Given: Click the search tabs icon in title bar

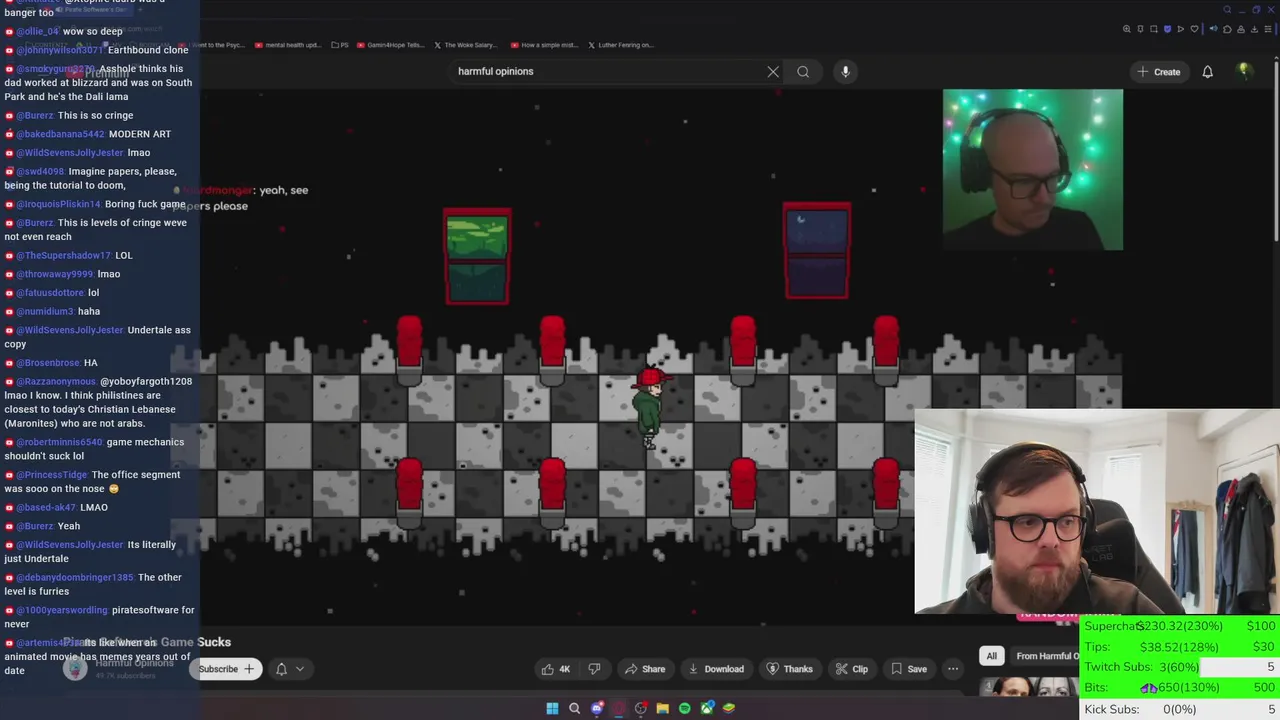Looking at the screenshot, I should 1227,9.
